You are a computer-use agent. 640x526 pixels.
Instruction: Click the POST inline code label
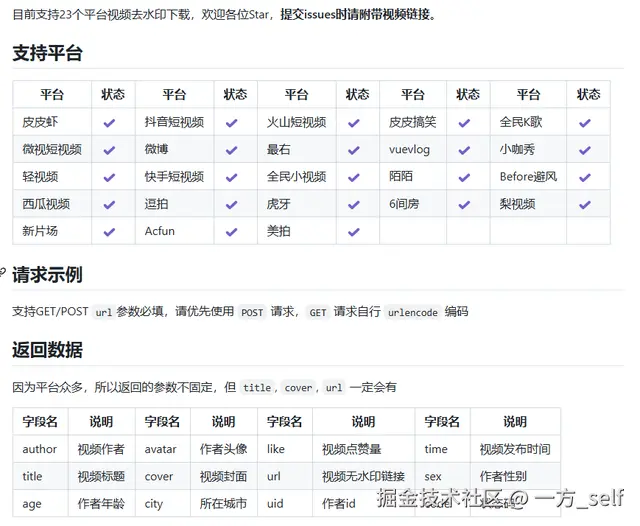pyautogui.click(x=252, y=312)
